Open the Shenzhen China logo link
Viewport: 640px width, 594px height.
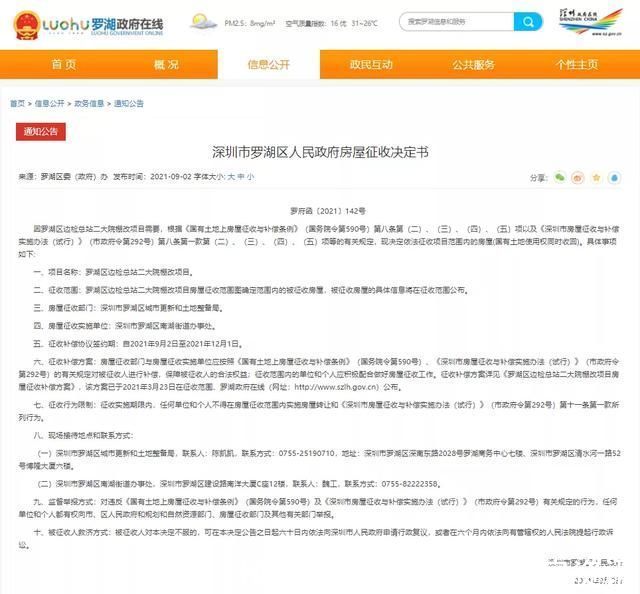[590, 22]
